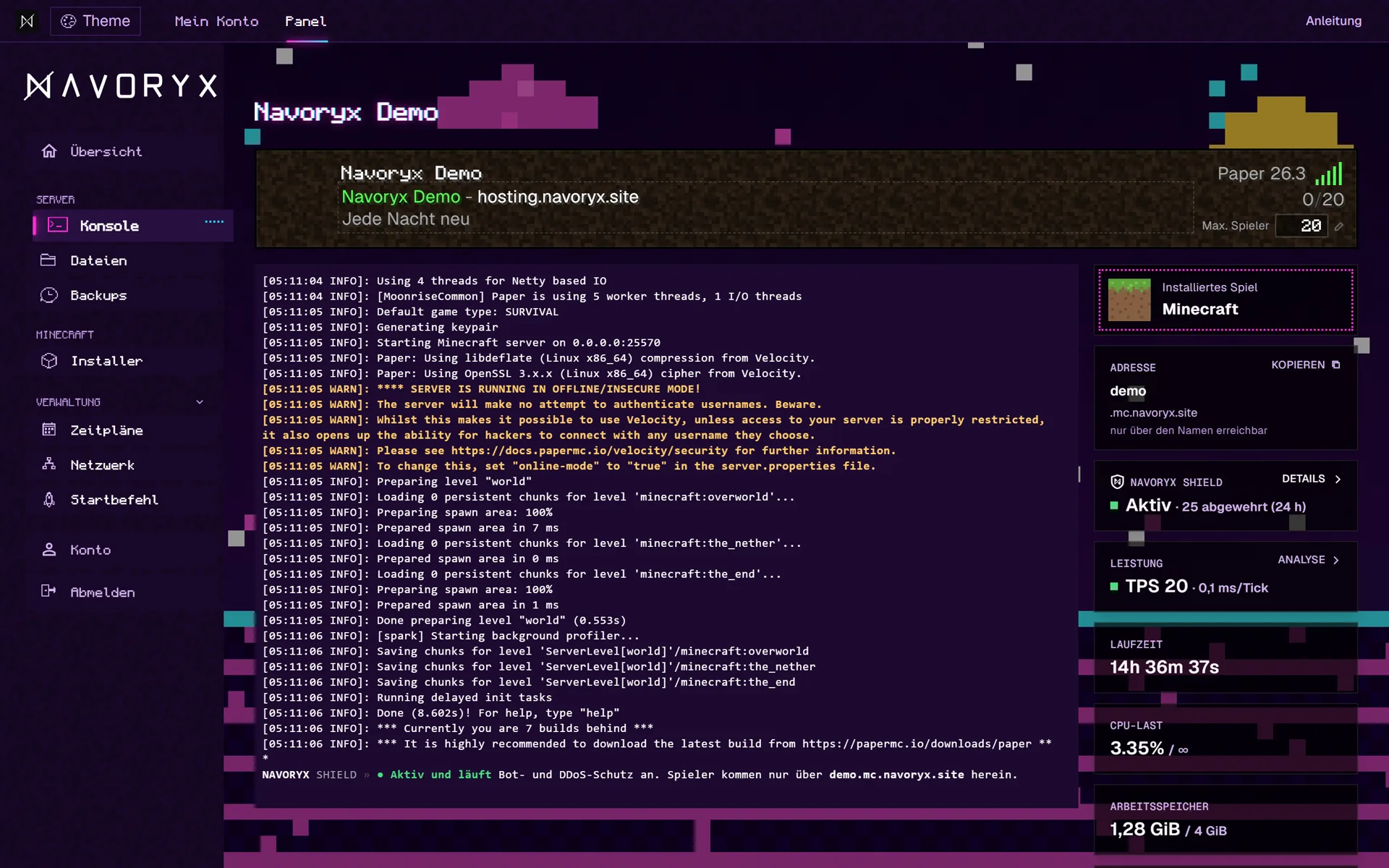The image size is (1389, 868).
Task: Click the 'Paper 26.3' version label
Action: (x=1261, y=174)
